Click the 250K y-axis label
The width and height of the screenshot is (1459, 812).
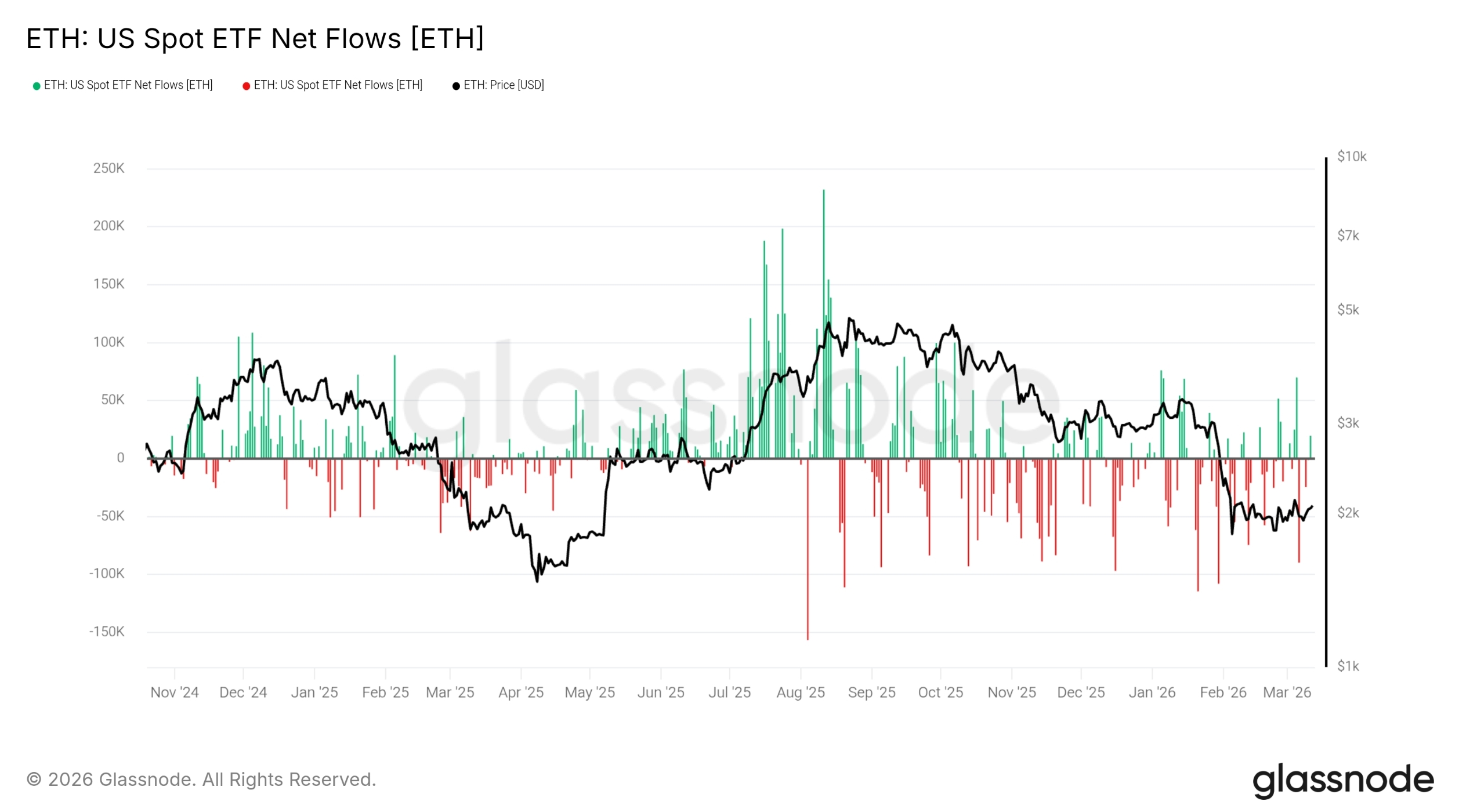point(109,169)
